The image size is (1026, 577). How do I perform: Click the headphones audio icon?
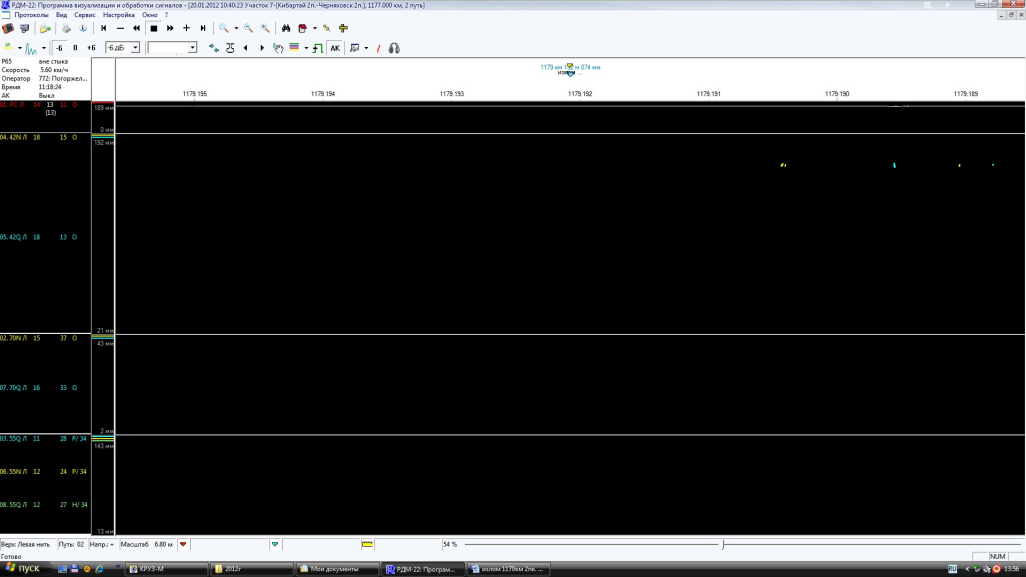394,48
